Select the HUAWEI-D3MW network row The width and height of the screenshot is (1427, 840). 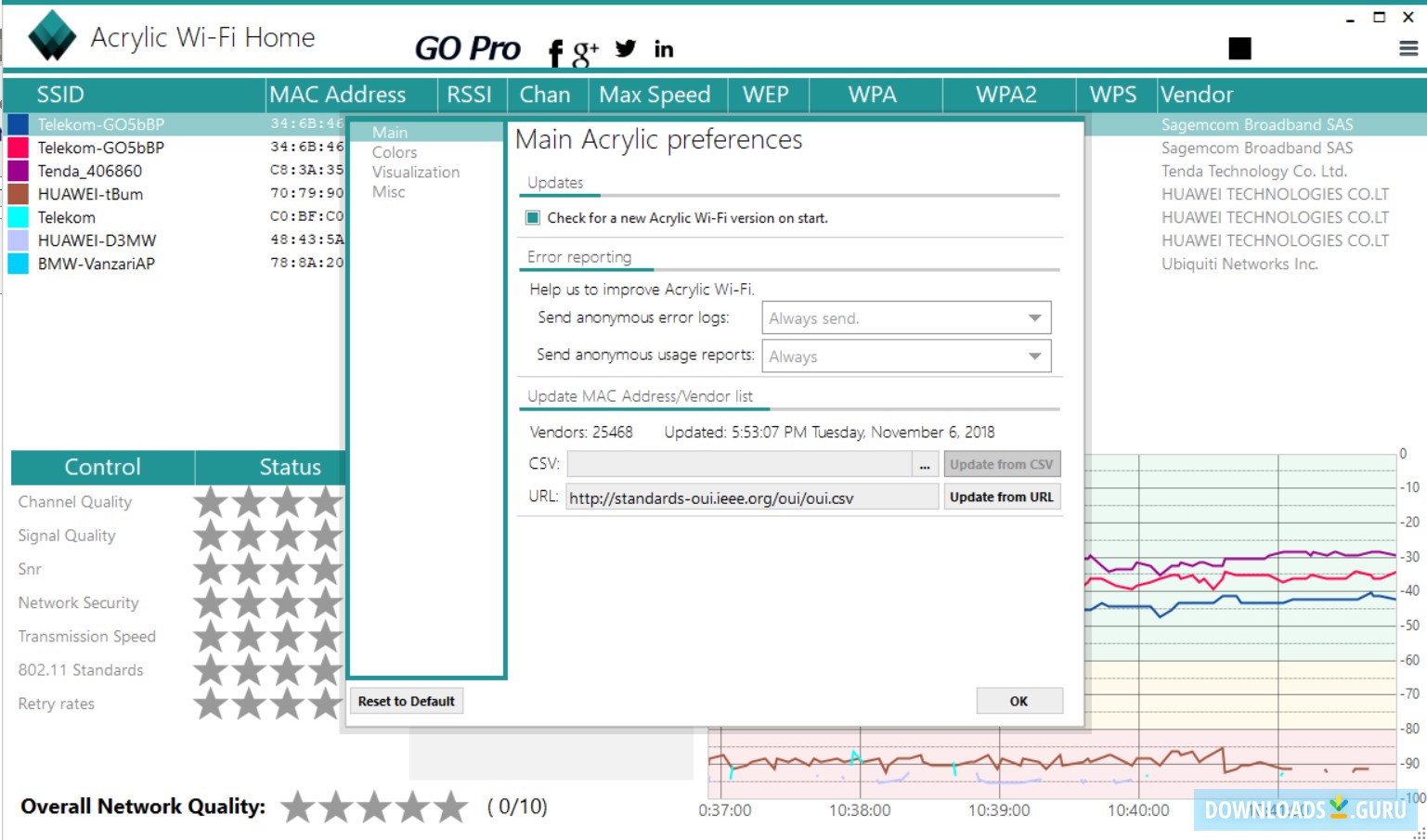tap(97, 240)
